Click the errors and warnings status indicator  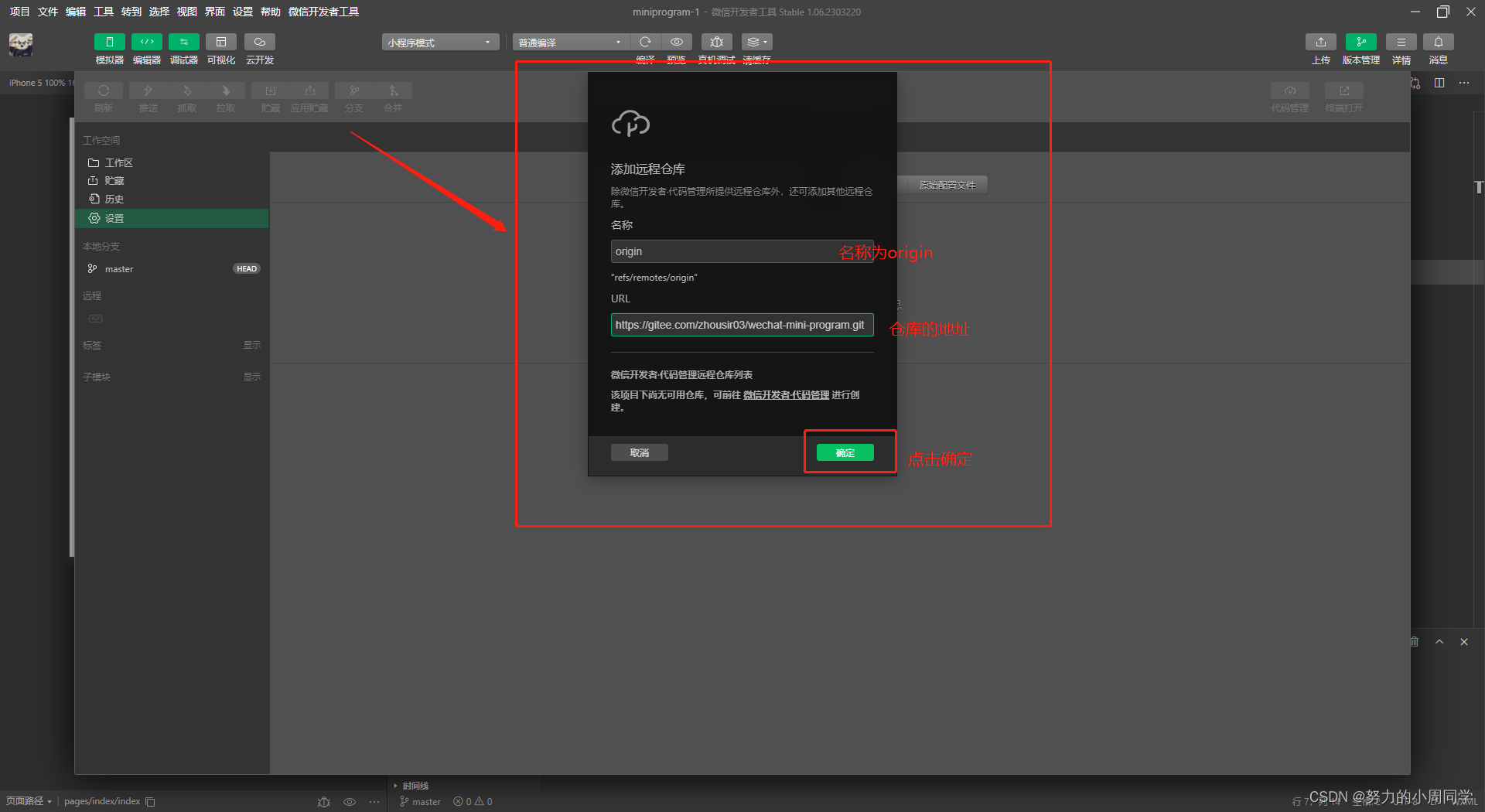pos(473,802)
